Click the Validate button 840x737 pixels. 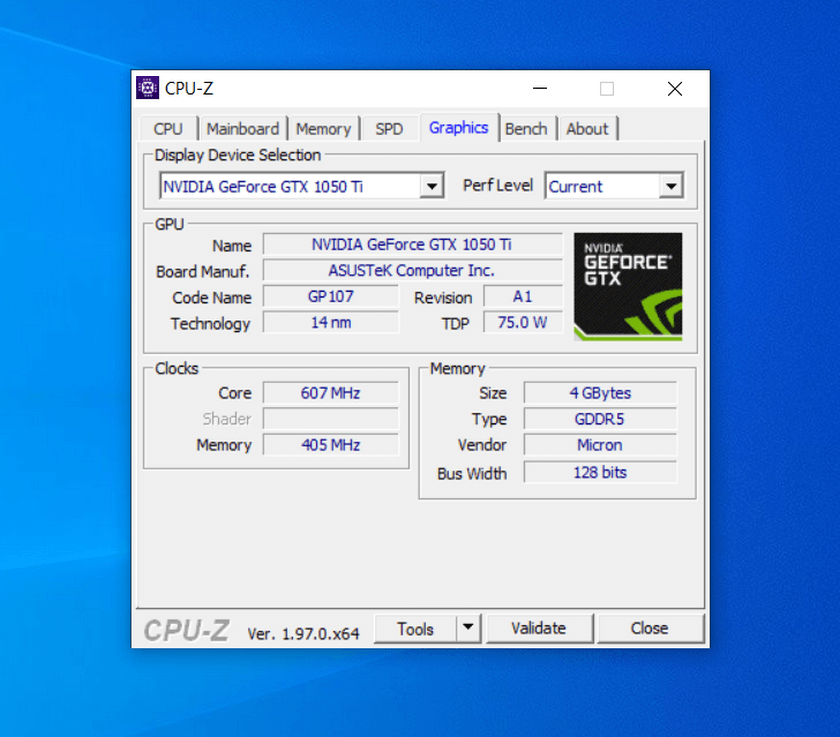[538, 628]
